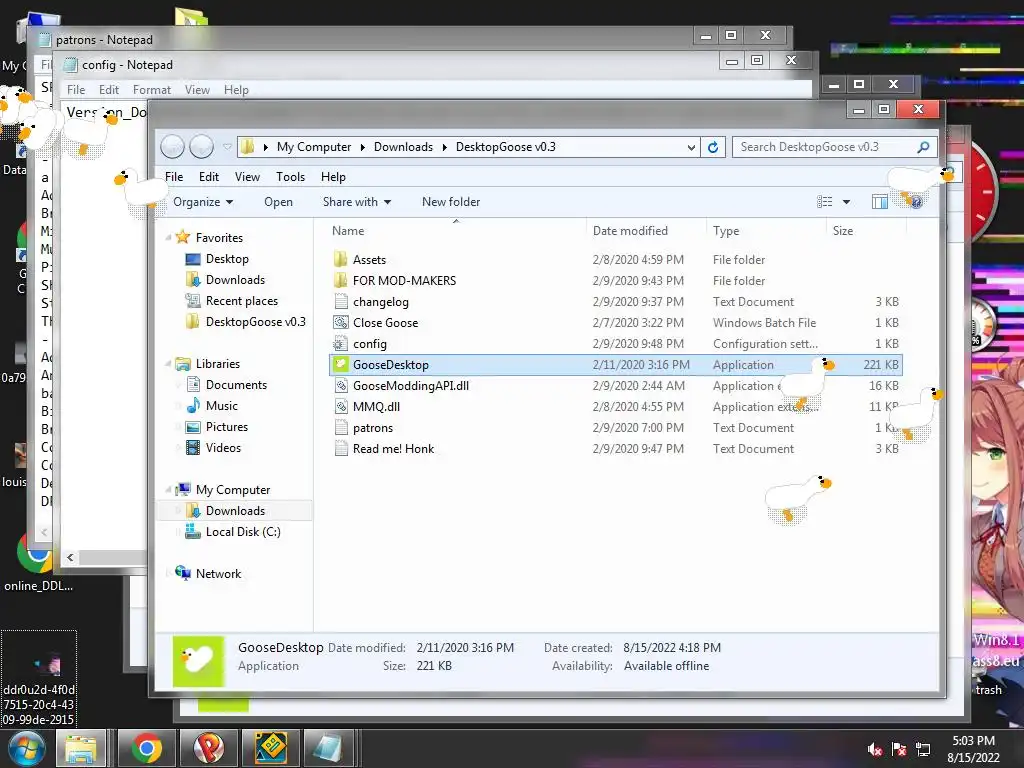Toggle the preview pane icon
Image resolution: width=1024 pixels, height=768 pixels.
pyautogui.click(x=880, y=202)
